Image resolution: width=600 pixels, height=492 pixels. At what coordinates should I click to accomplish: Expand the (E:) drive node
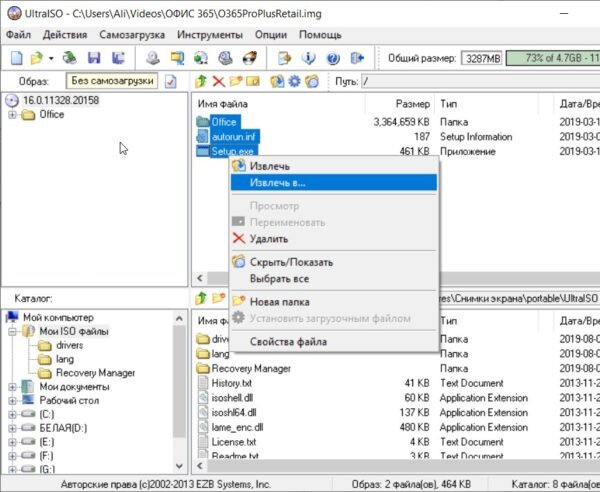[x=12, y=442]
